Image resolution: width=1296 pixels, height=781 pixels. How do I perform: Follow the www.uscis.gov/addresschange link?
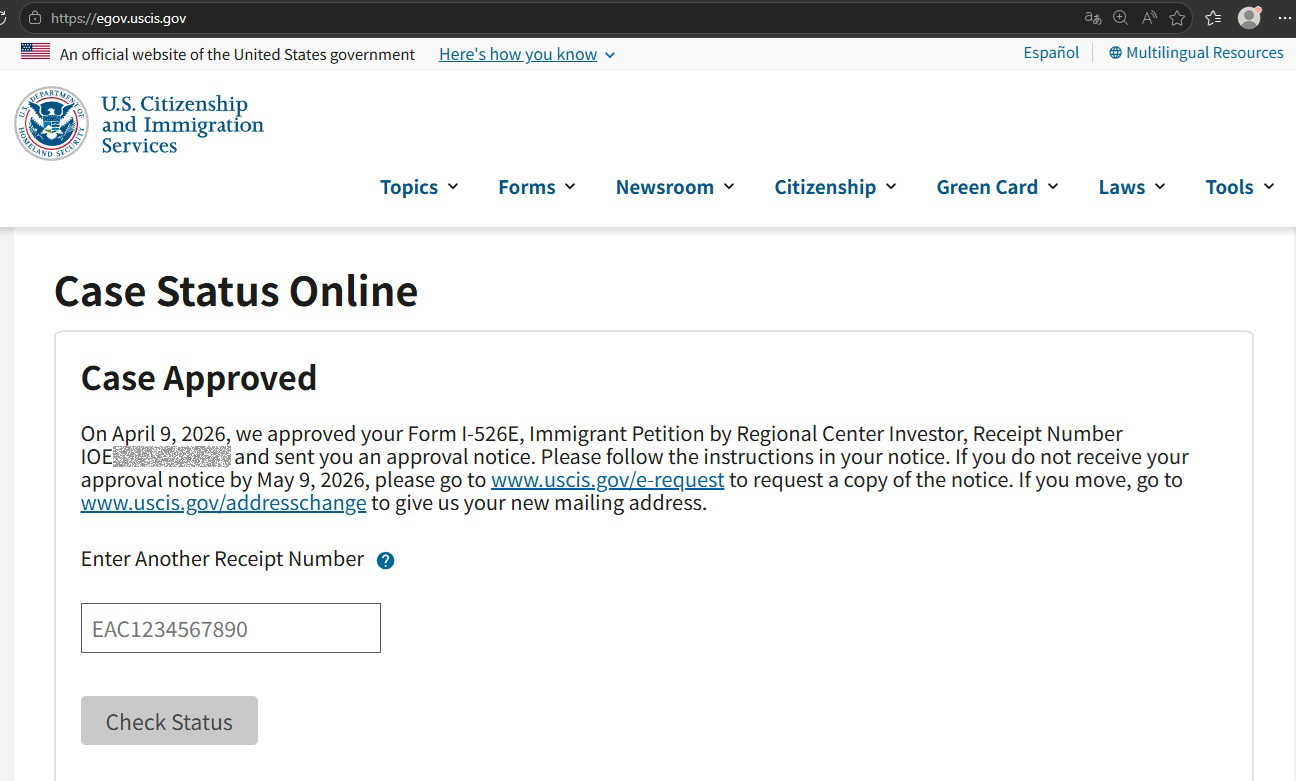[224, 503]
